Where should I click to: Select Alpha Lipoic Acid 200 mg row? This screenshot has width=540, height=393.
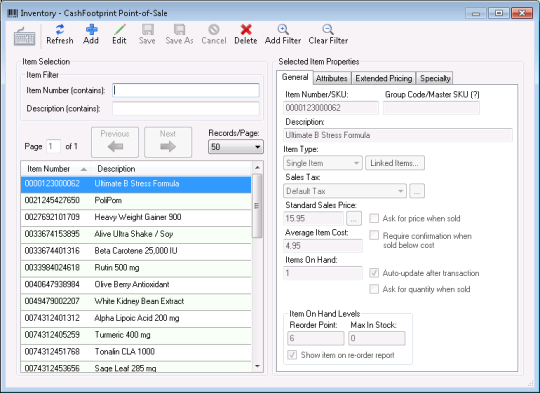[x=136, y=319]
